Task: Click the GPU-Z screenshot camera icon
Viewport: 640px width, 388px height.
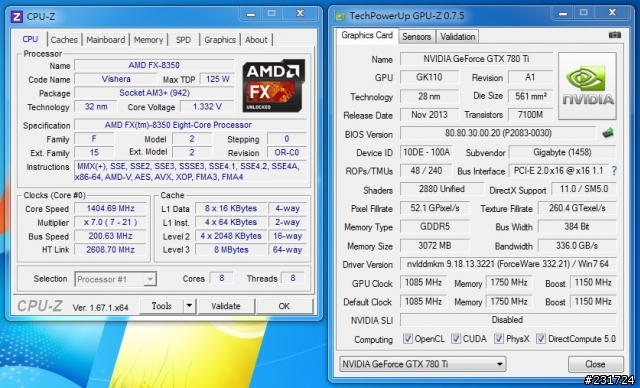Action: coord(615,35)
